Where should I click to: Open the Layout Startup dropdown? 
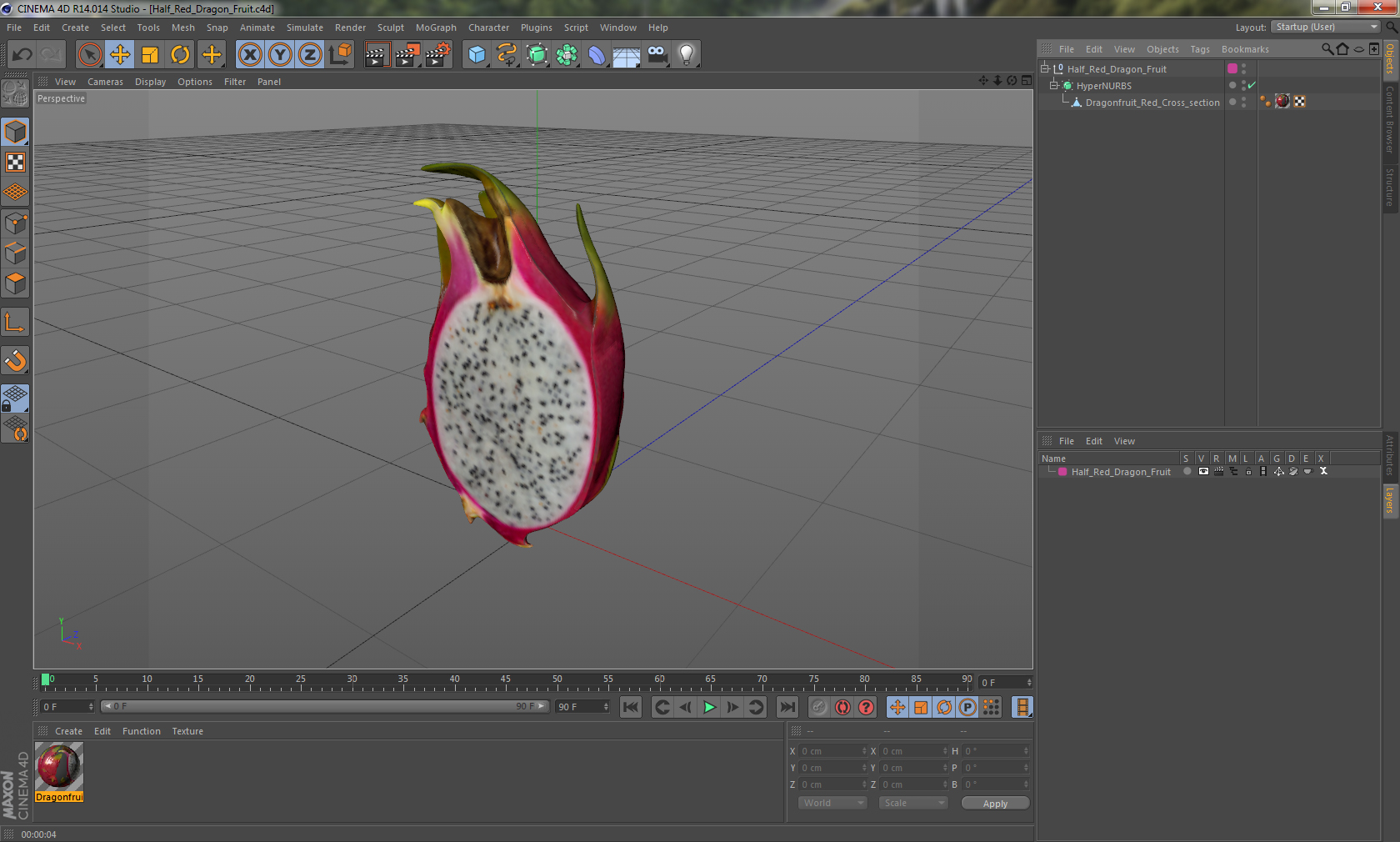[x=1326, y=27]
